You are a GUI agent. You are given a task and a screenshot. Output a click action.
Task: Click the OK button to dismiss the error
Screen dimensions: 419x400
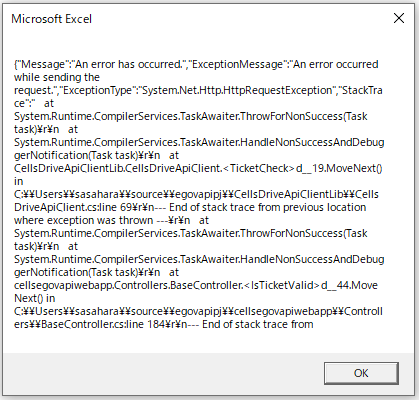coord(361,373)
